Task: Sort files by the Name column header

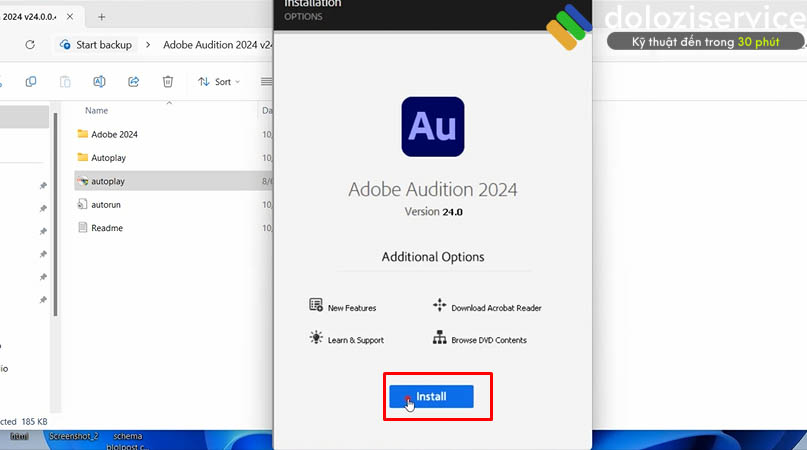Action: click(x=97, y=110)
